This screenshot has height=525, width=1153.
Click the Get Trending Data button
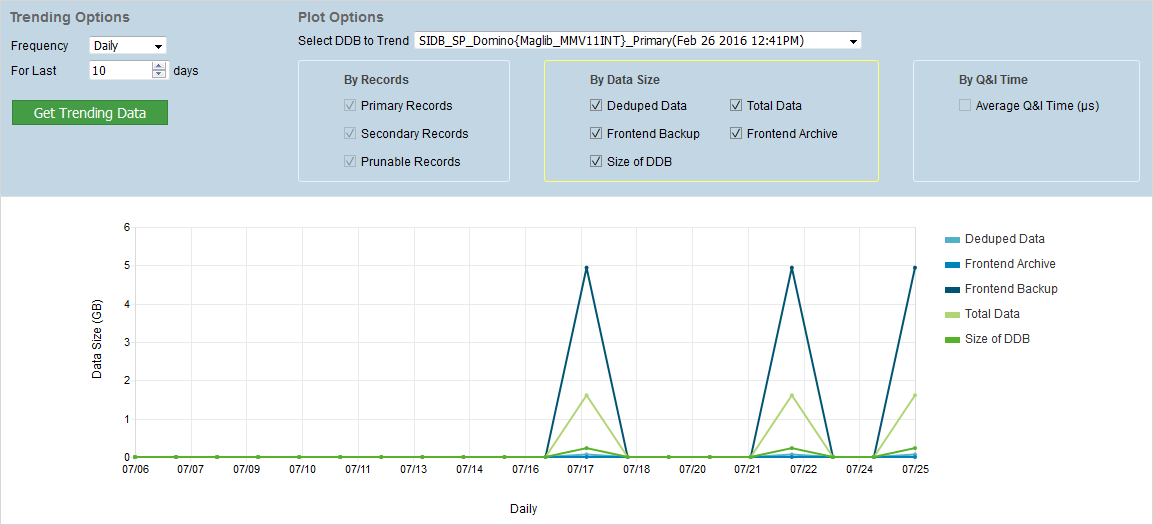point(90,113)
